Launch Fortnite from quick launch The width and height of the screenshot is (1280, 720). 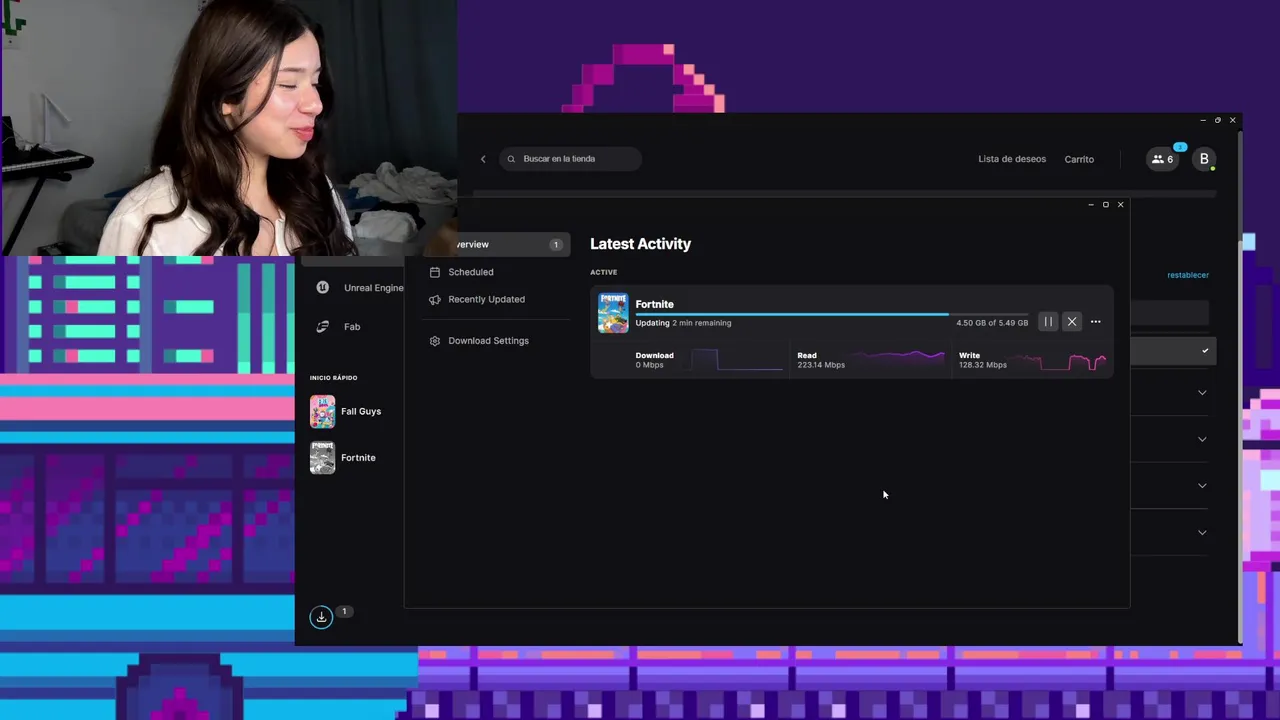pyautogui.click(x=356, y=458)
